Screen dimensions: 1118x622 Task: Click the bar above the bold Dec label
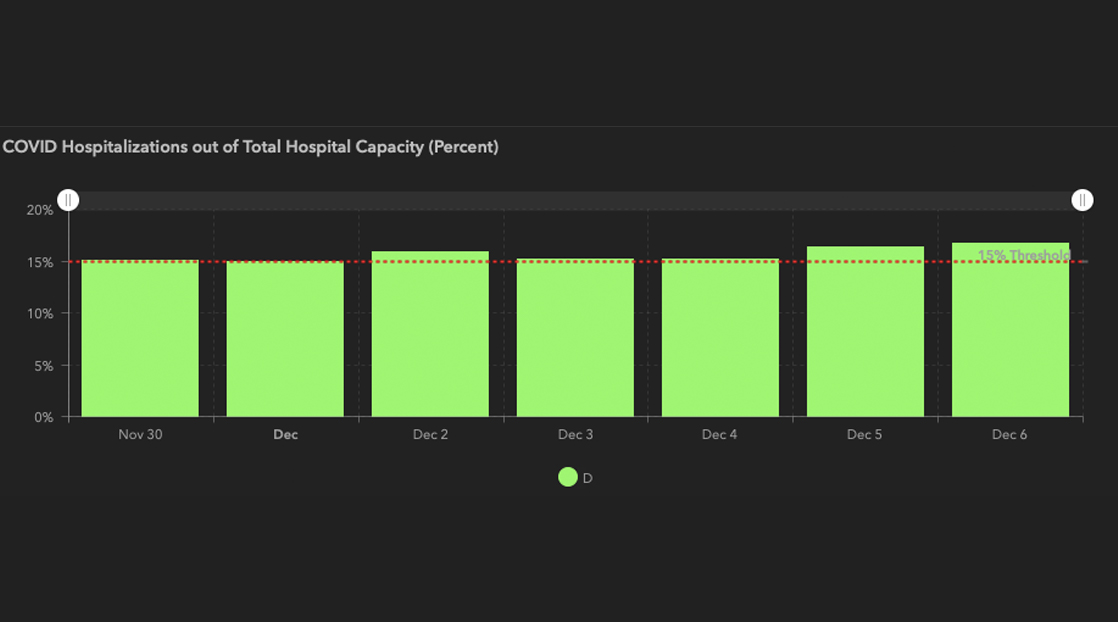[x=285, y=339]
